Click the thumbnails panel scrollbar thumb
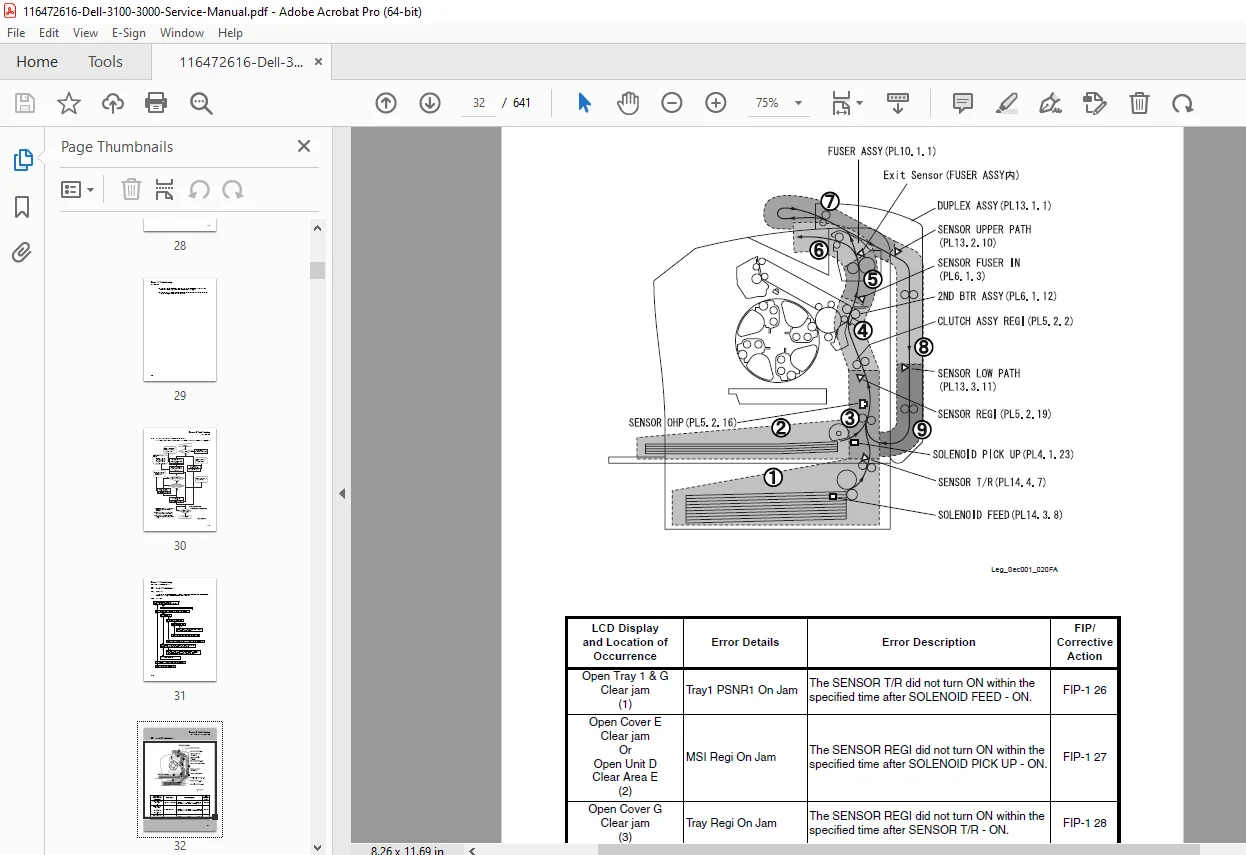The width and height of the screenshot is (1246, 855). [x=318, y=270]
